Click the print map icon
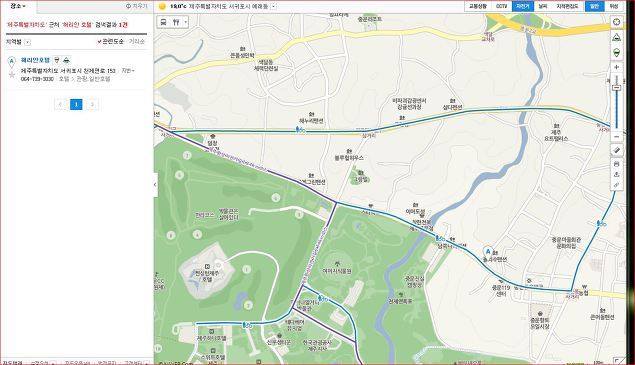635x365 pixels. (617, 164)
